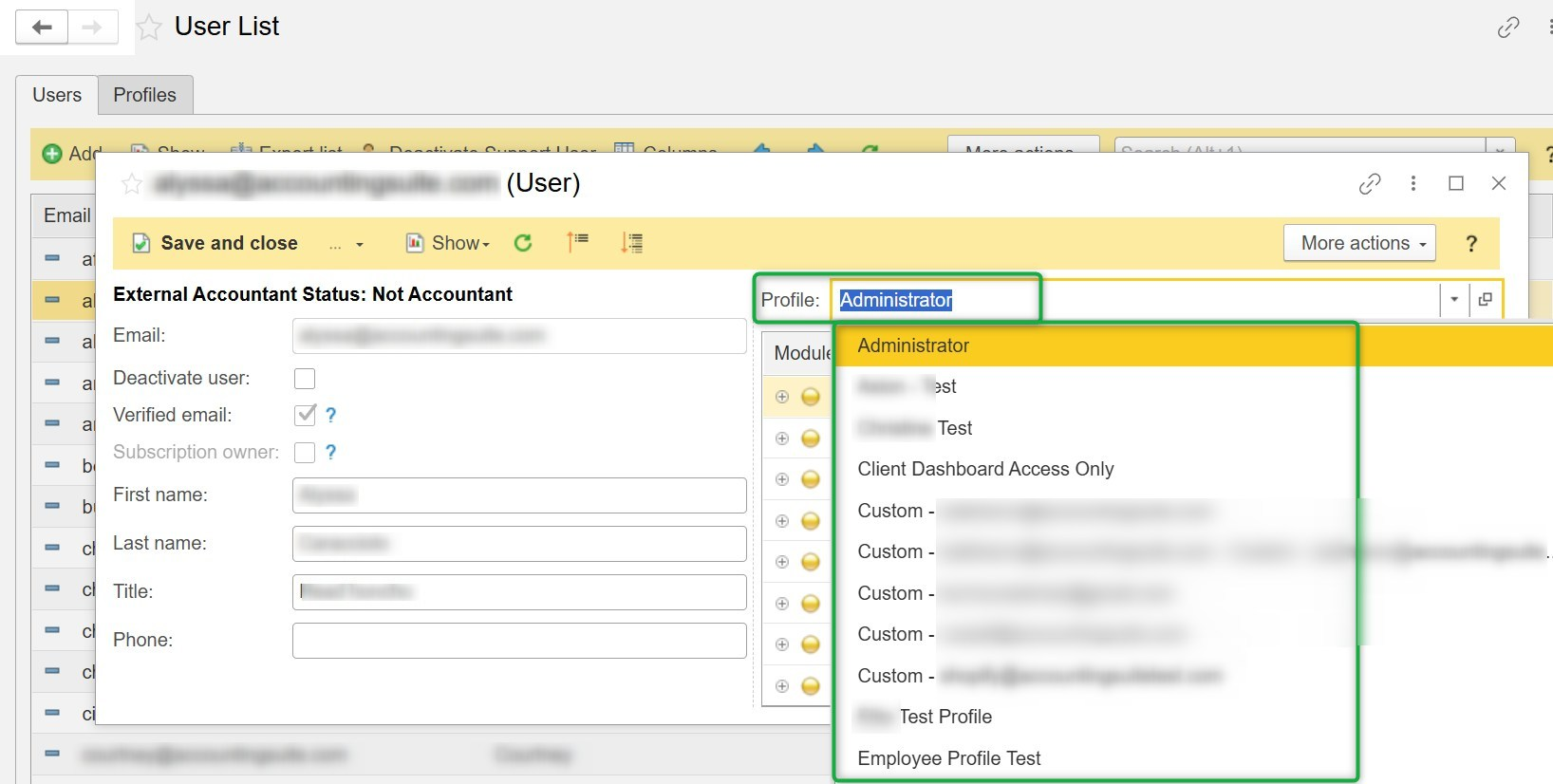Choose Employee Profile Test from the list
This screenshot has width=1553, height=784.
pos(948,758)
